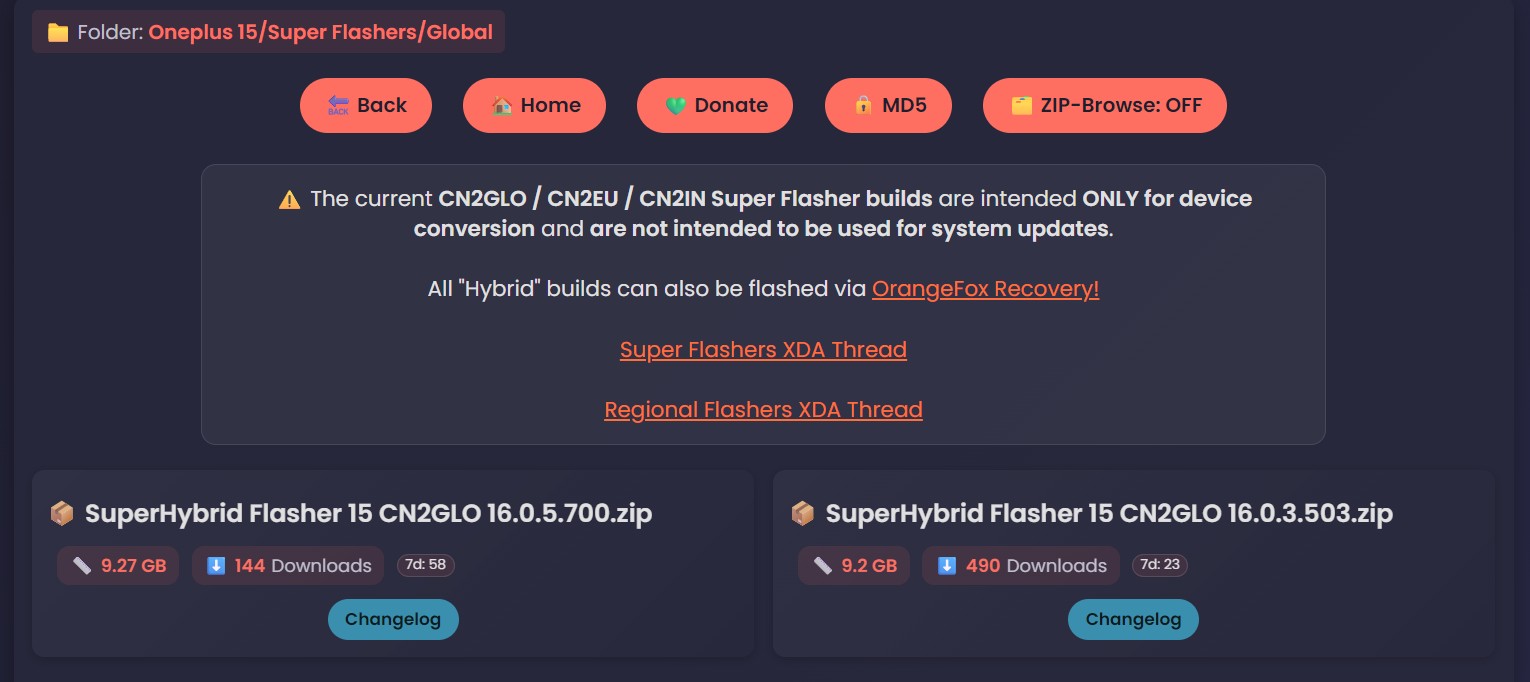Click package icon for 16.0.3.503 zip

click(802, 514)
